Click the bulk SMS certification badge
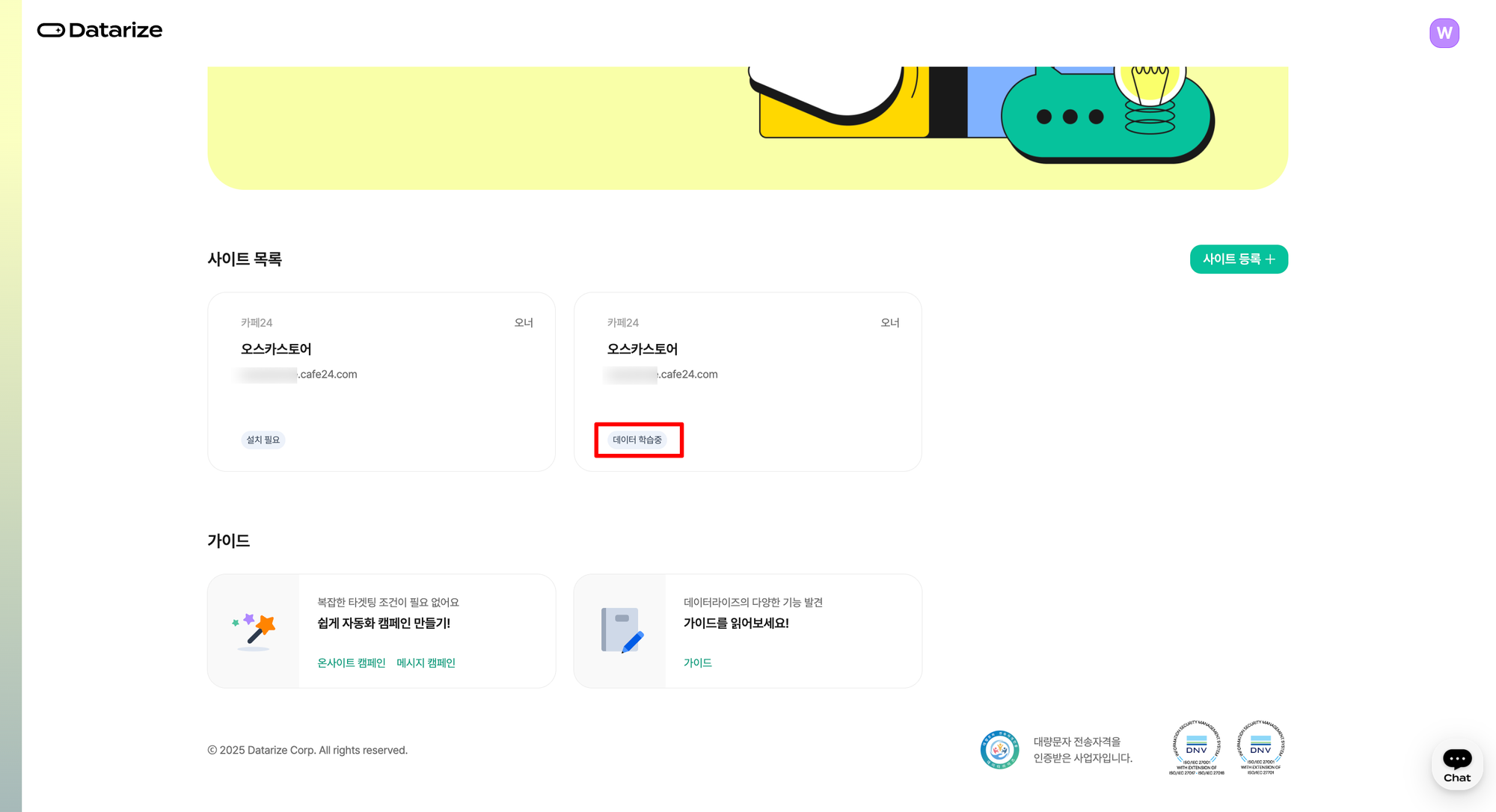Viewport: 1496px width, 812px height. (x=999, y=749)
